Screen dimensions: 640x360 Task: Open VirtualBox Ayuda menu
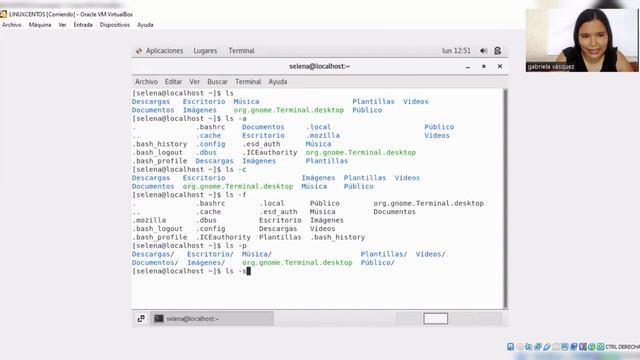point(145,25)
